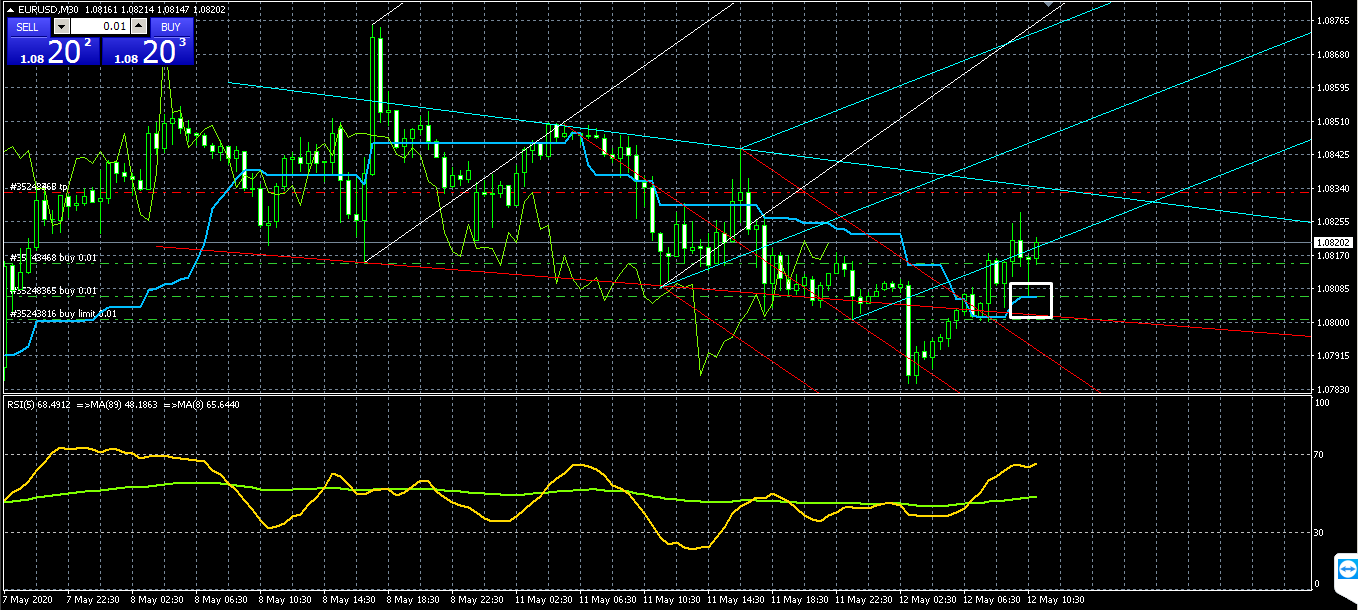Viewport: 1358px width, 610px height.
Task: Click the BUY button
Action: [x=171, y=27]
